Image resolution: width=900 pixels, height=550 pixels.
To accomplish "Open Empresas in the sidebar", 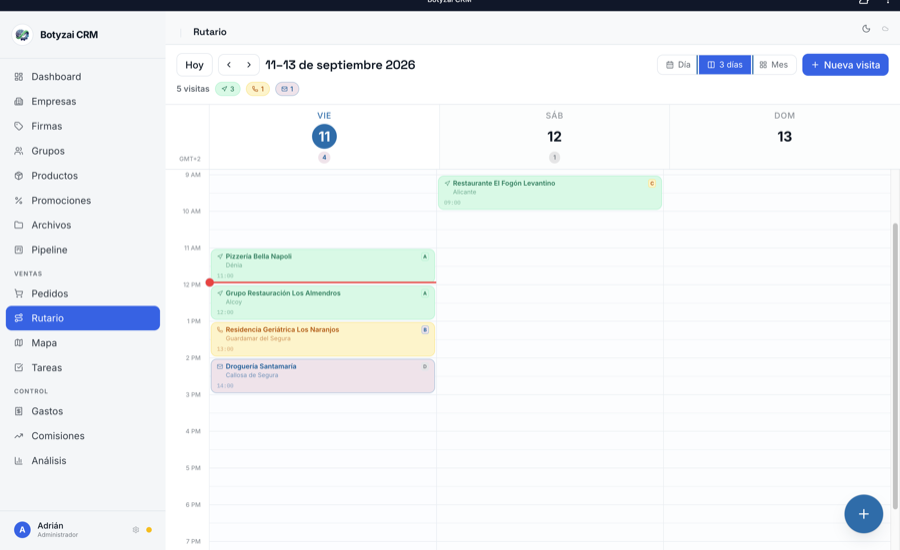I will (83, 101).
